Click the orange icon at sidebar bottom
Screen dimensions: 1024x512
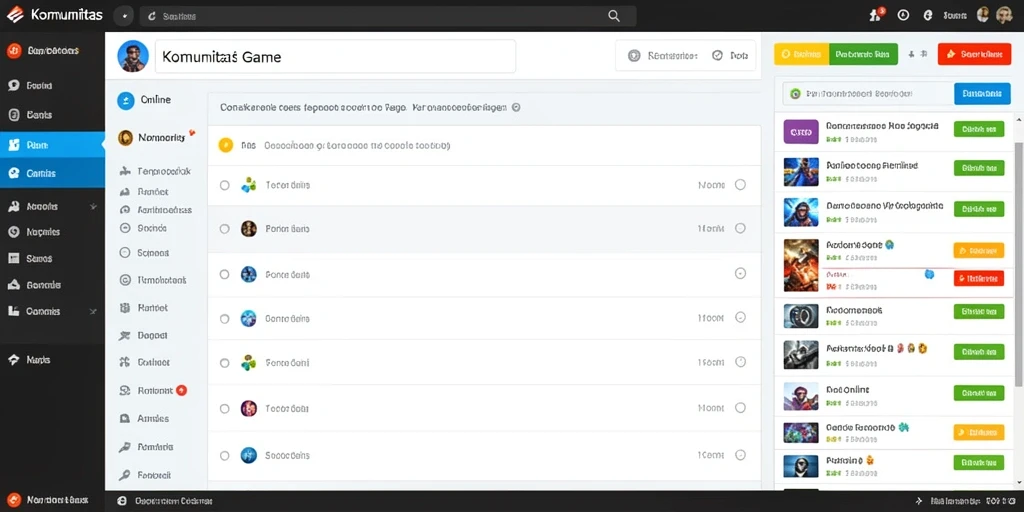click(x=14, y=500)
